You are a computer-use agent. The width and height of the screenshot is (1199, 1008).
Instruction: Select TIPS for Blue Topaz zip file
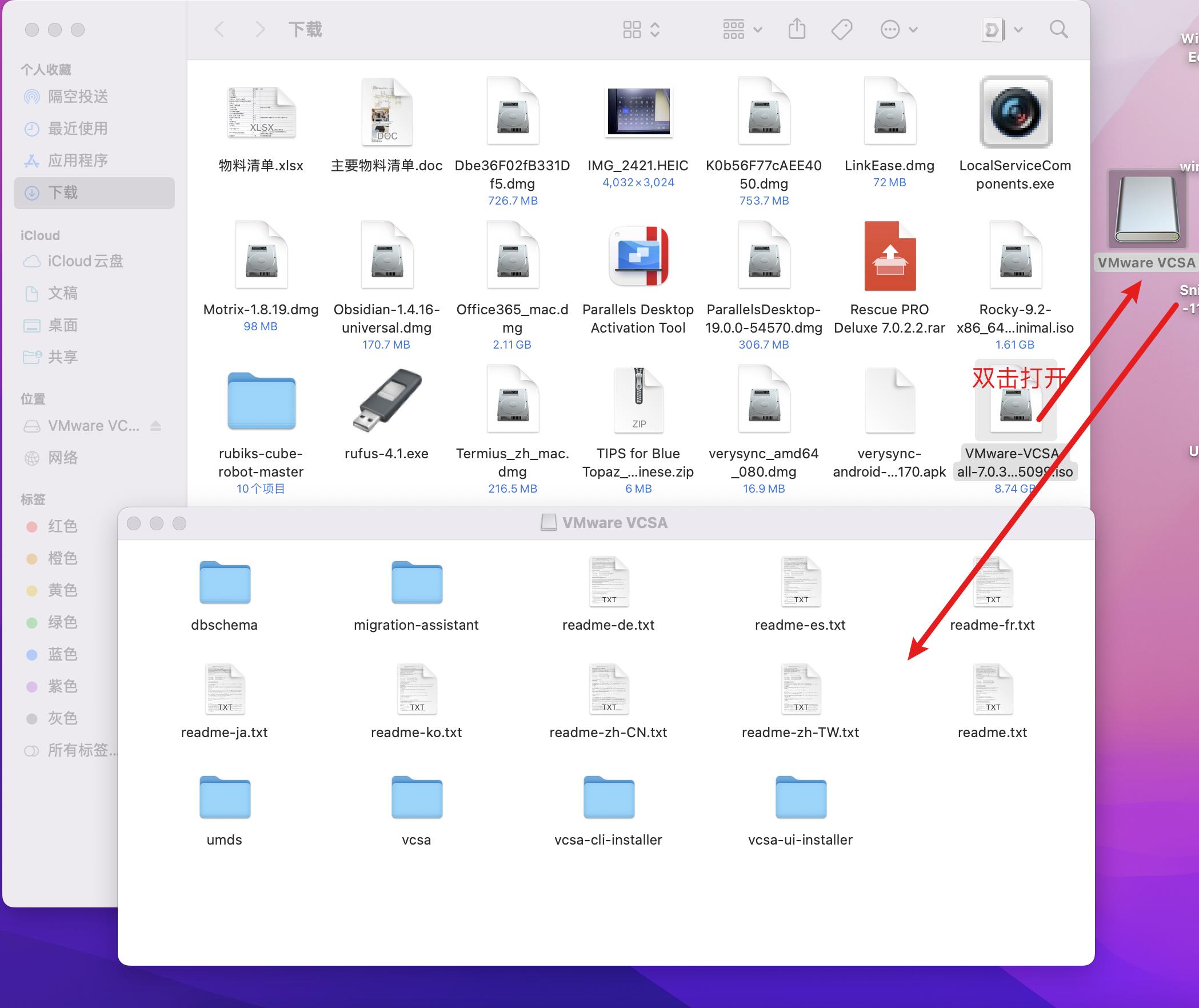[x=638, y=399]
